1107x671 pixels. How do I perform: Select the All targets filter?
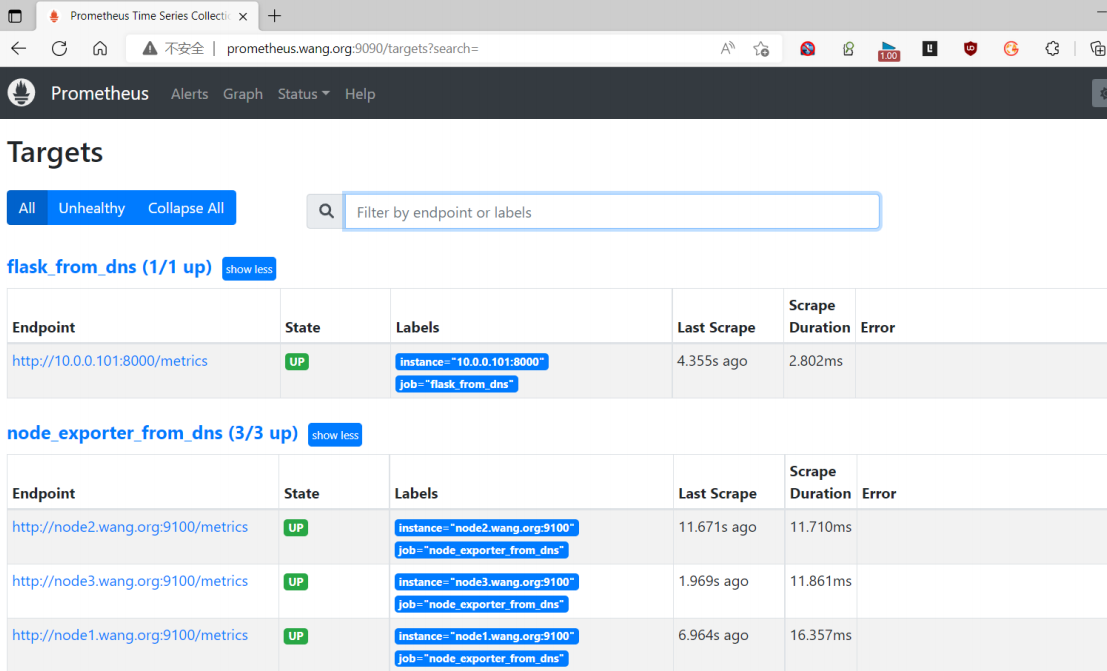(x=27, y=208)
